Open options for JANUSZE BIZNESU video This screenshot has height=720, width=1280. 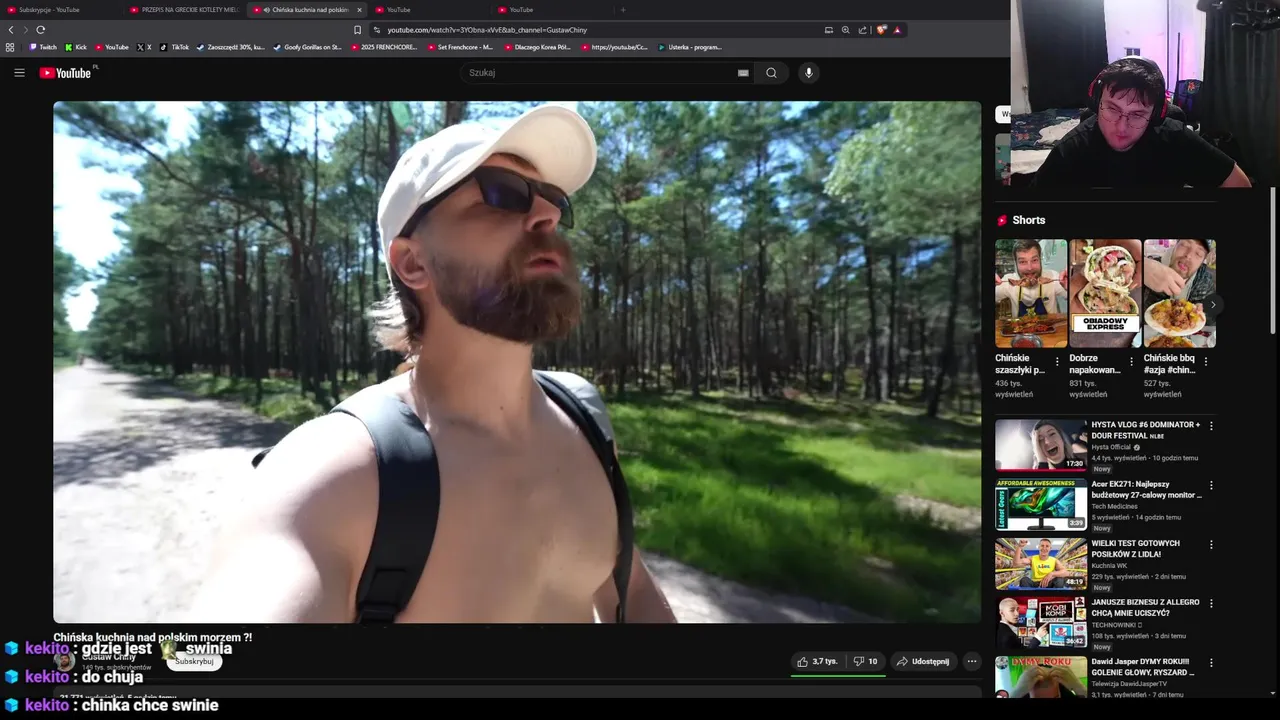[1211, 603]
